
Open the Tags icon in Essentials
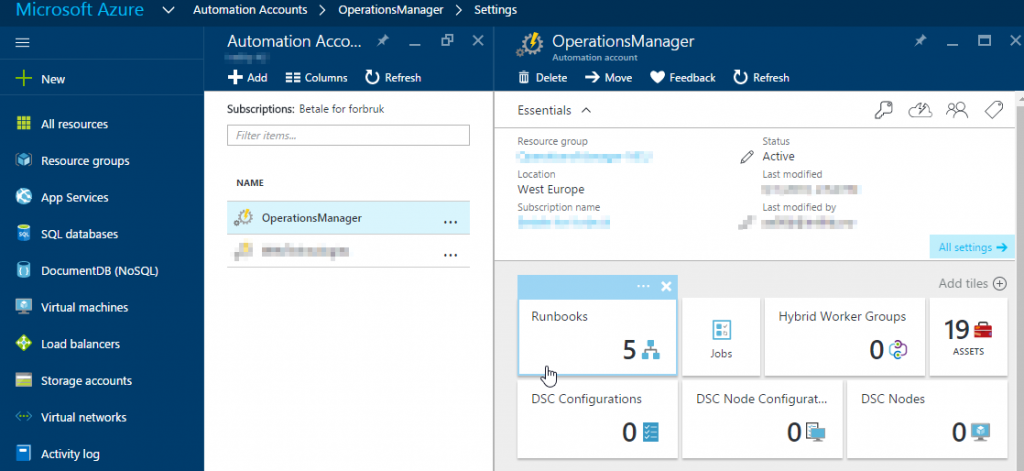(993, 110)
